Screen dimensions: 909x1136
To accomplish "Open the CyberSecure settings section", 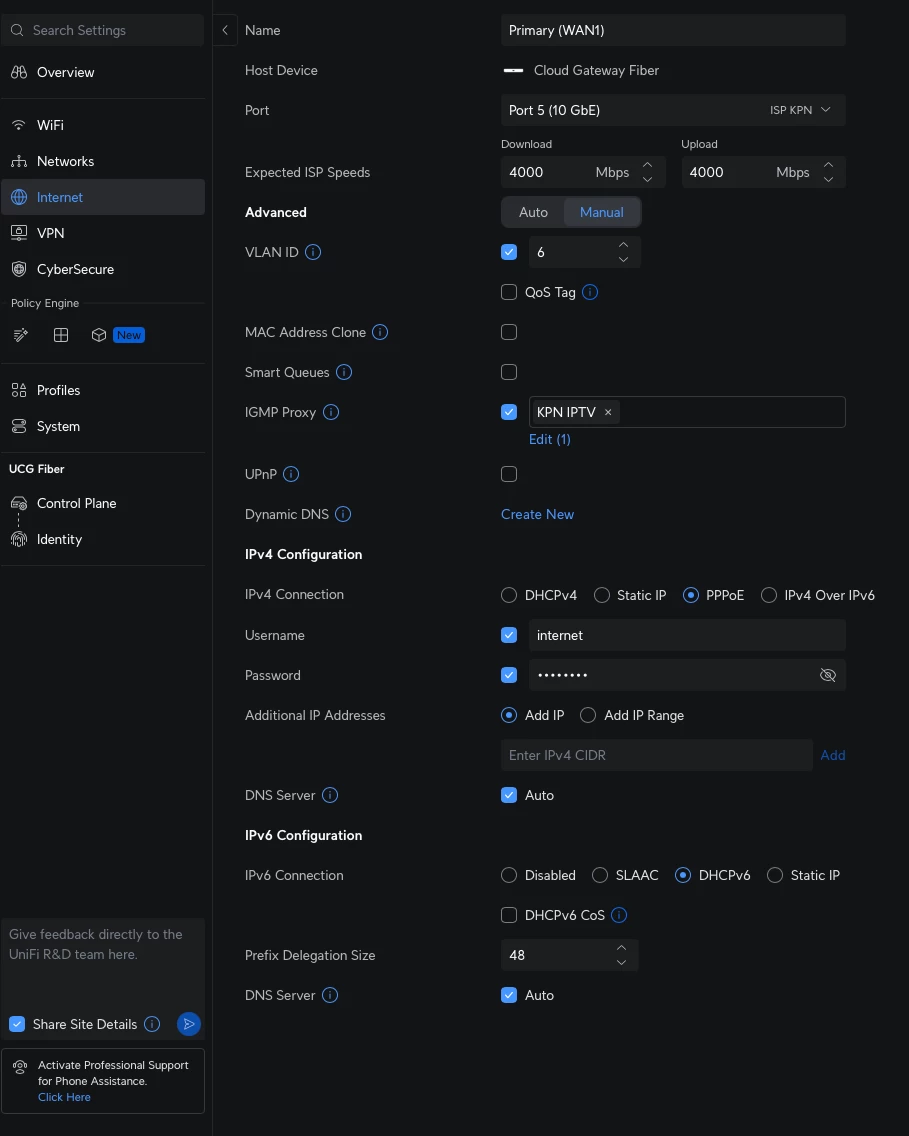I will tap(75, 269).
